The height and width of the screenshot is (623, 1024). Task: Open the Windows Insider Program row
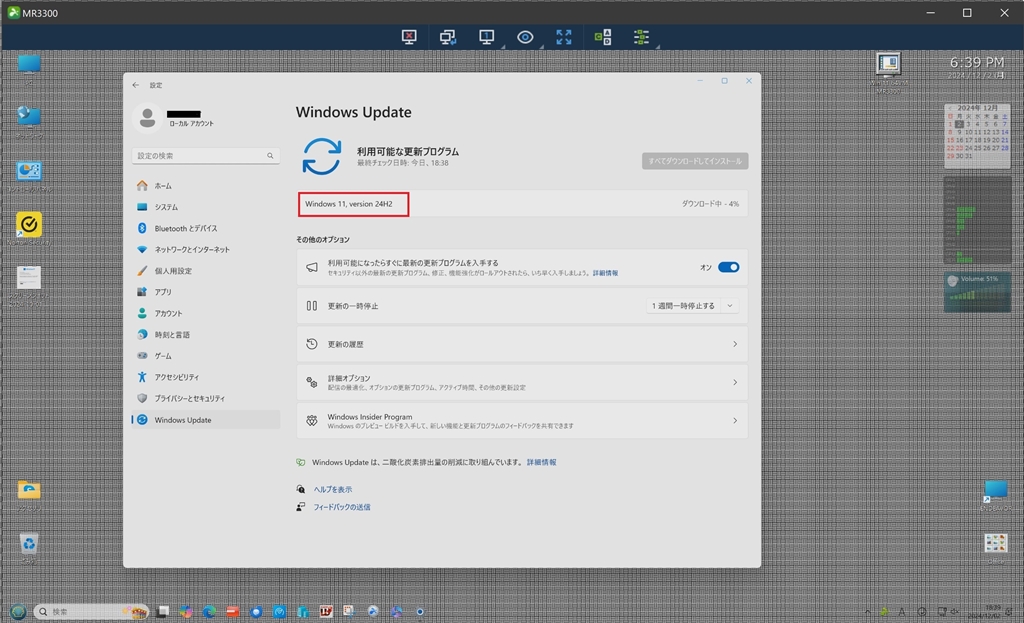pos(522,421)
